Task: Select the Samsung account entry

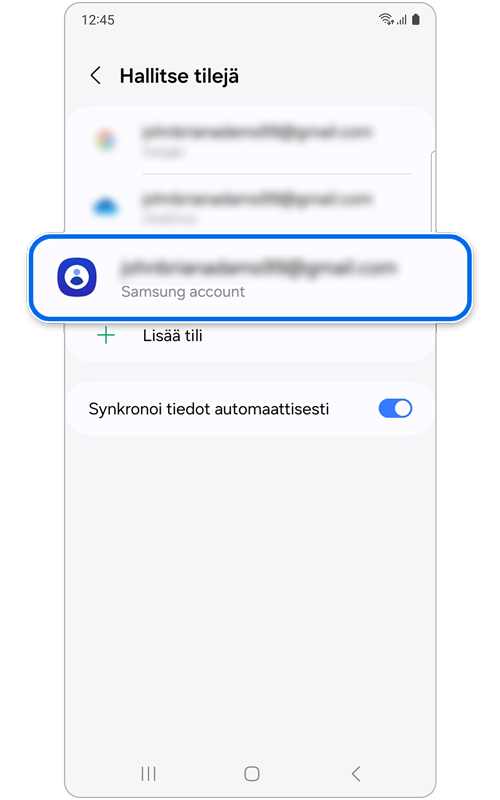Action: (250, 278)
